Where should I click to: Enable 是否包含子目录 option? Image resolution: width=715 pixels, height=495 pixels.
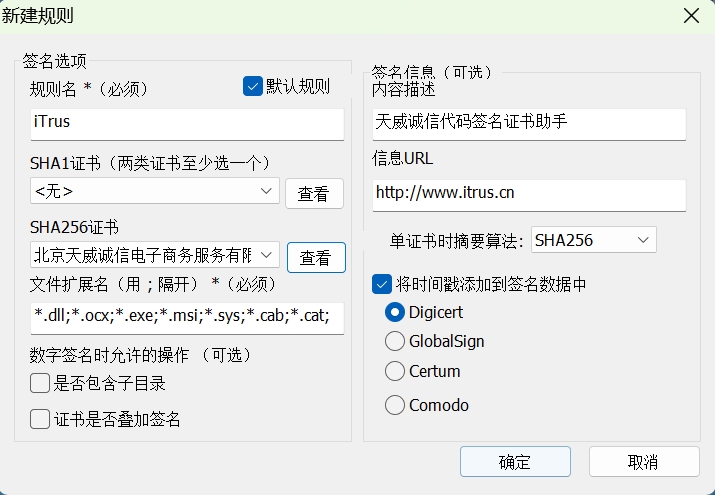tap(40, 383)
